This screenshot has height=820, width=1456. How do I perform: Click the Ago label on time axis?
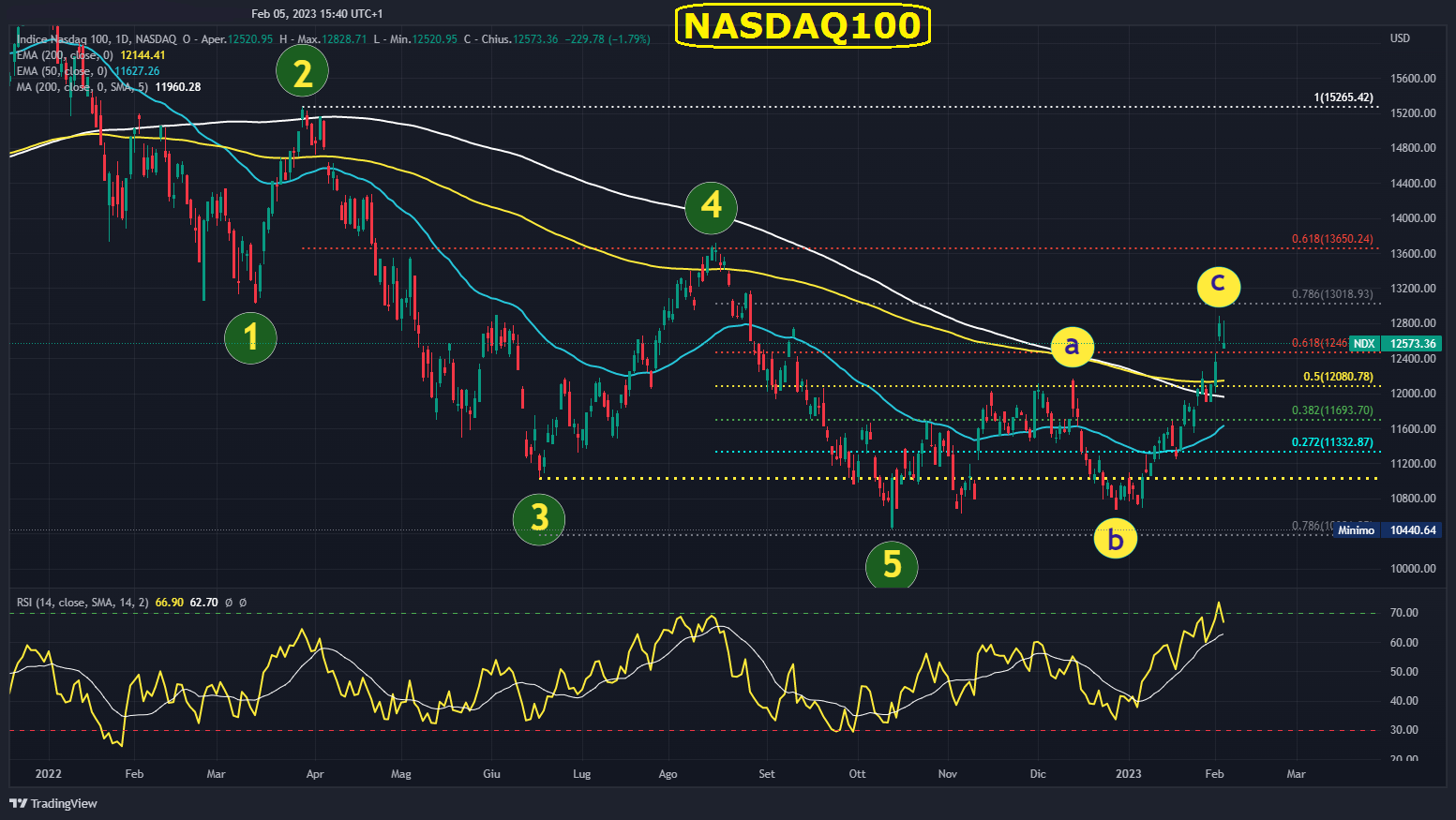point(668,774)
